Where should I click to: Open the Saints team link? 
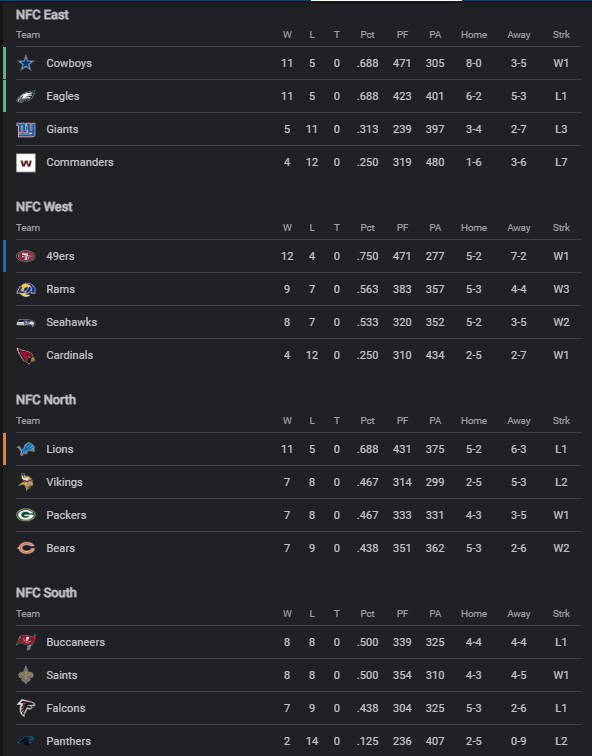click(x=62, y=675)
